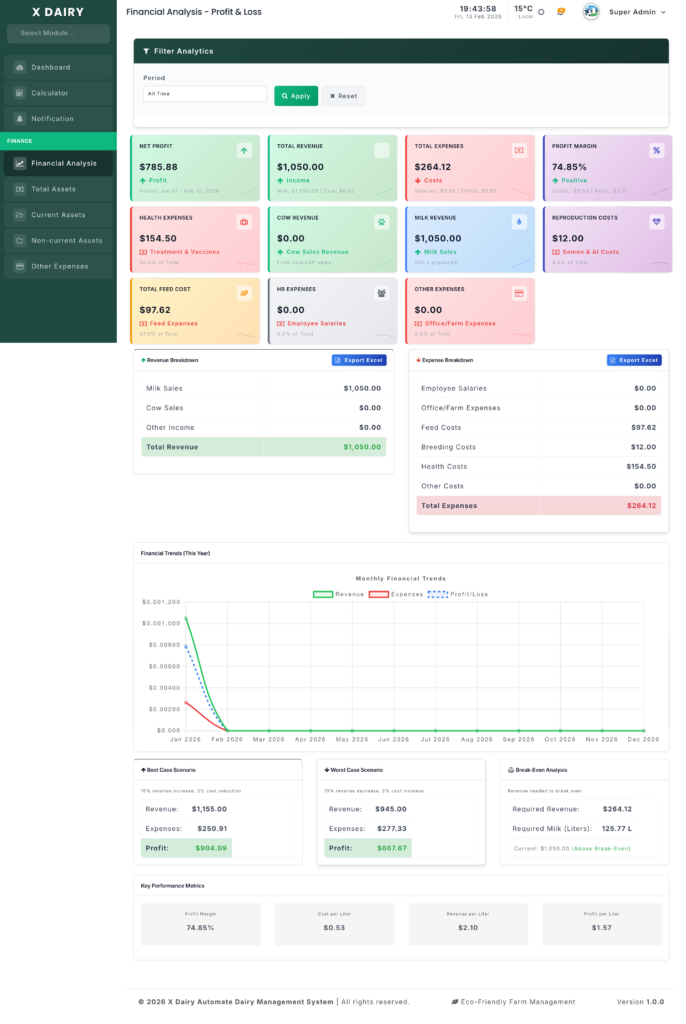Click the Total Feed Cost leaf icon
The image size is (686, 1024).
point(244,293)
